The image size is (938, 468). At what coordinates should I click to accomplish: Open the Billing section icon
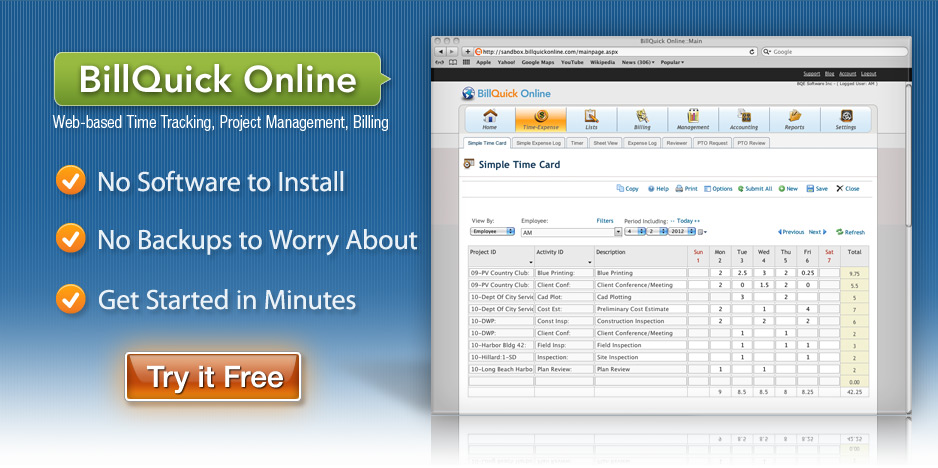coord(642,116)
